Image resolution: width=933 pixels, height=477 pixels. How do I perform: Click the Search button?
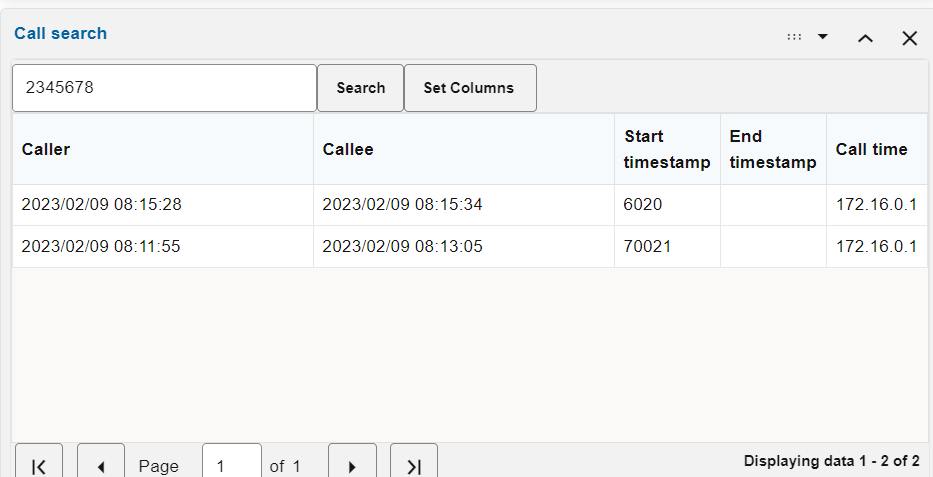(360, 88)
